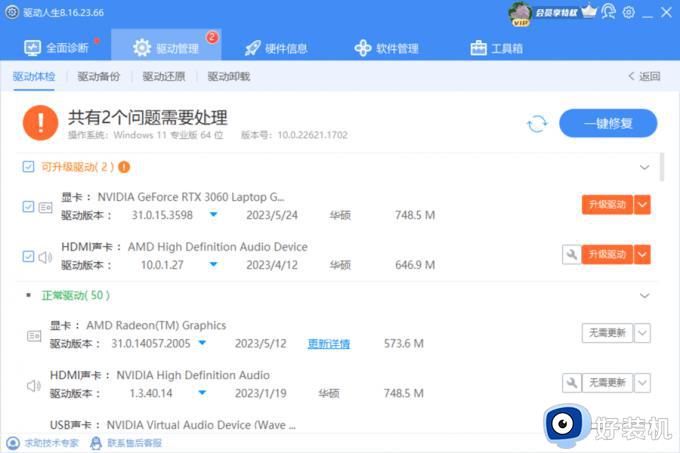
Task: Open the settings gear icon in title bar
Action: (x=628, y=12)
